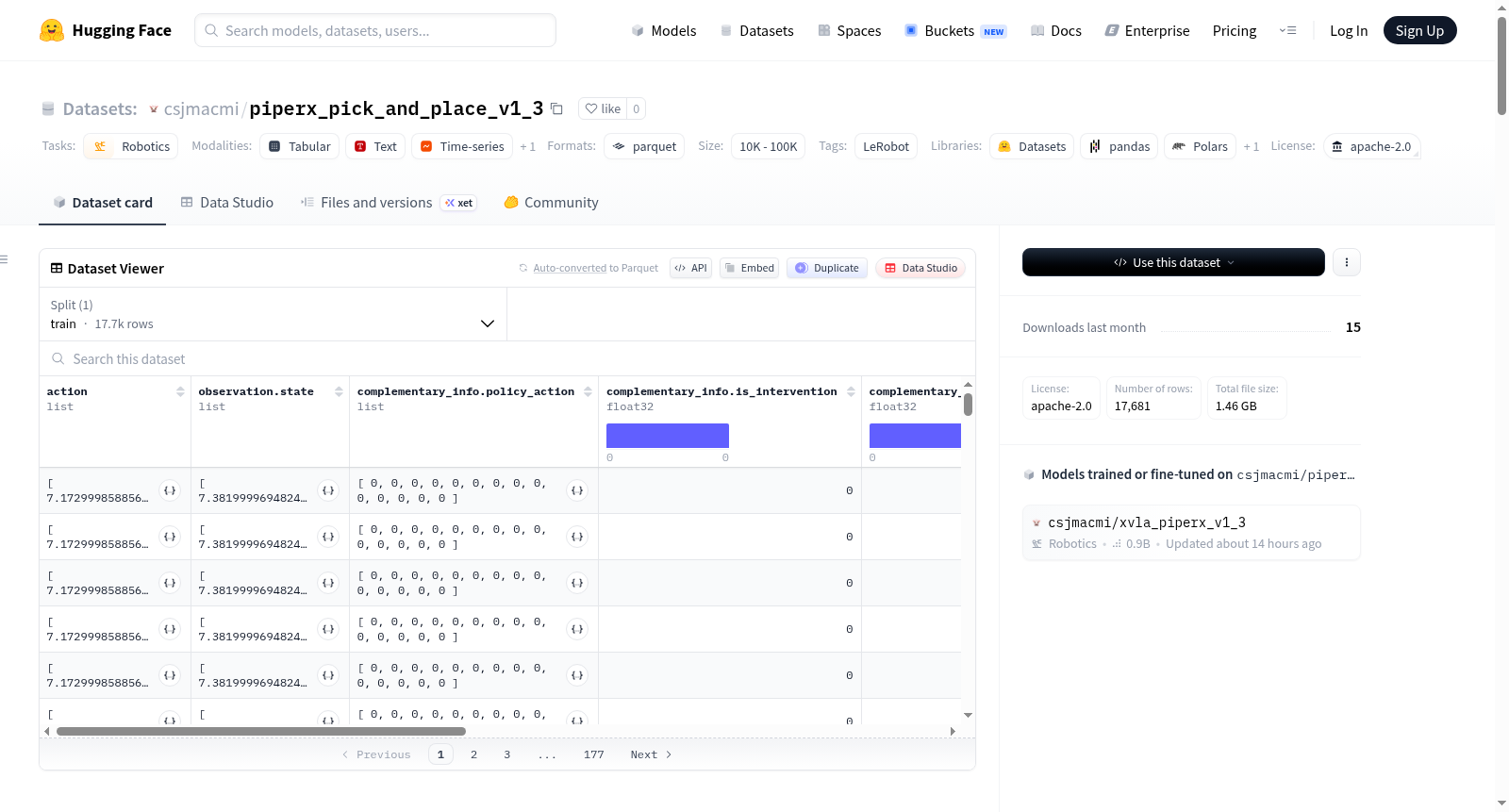Click the Duplicate button
1509x812 pixels.
(827, 268)
